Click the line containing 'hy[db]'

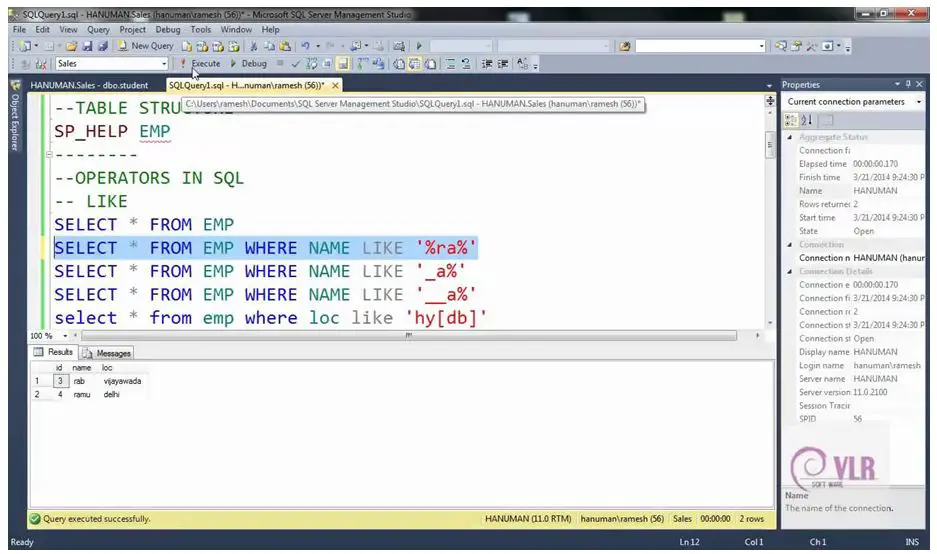(271, 318)
